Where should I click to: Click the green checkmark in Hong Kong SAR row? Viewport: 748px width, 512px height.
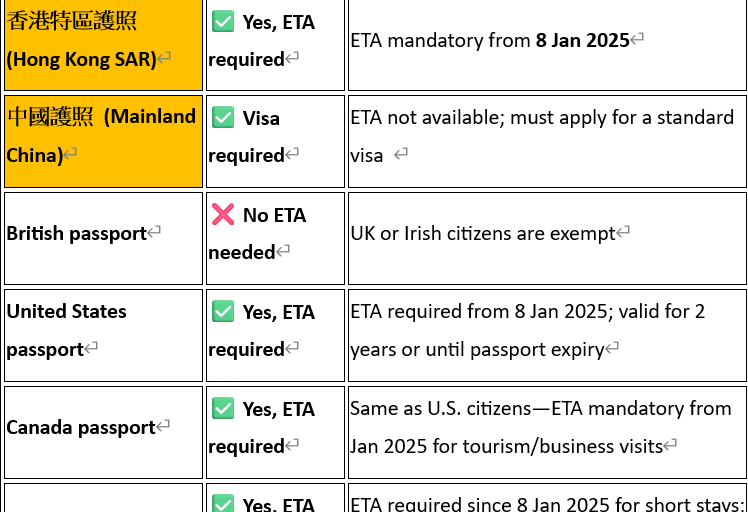223,21
